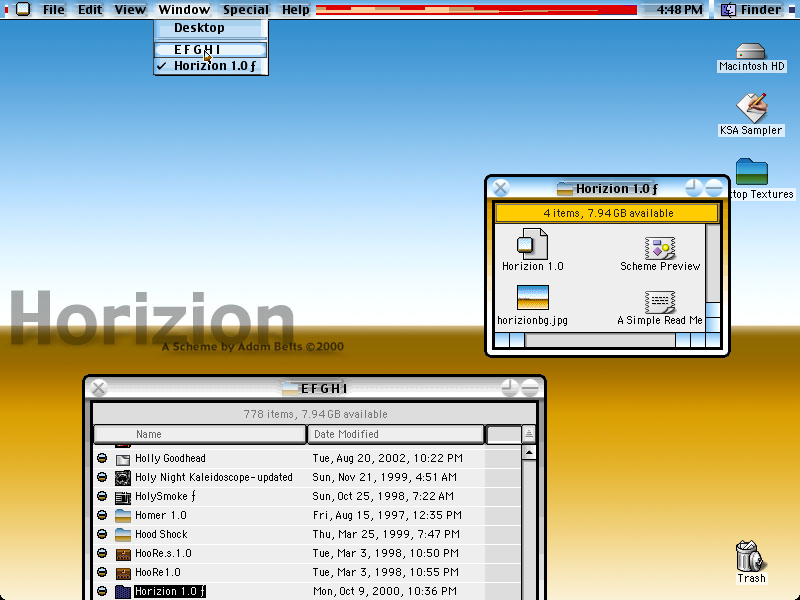The width and height of the screenshot is (800, 600).
Task: Open the Help menu
Action: [x=295, y=10]
